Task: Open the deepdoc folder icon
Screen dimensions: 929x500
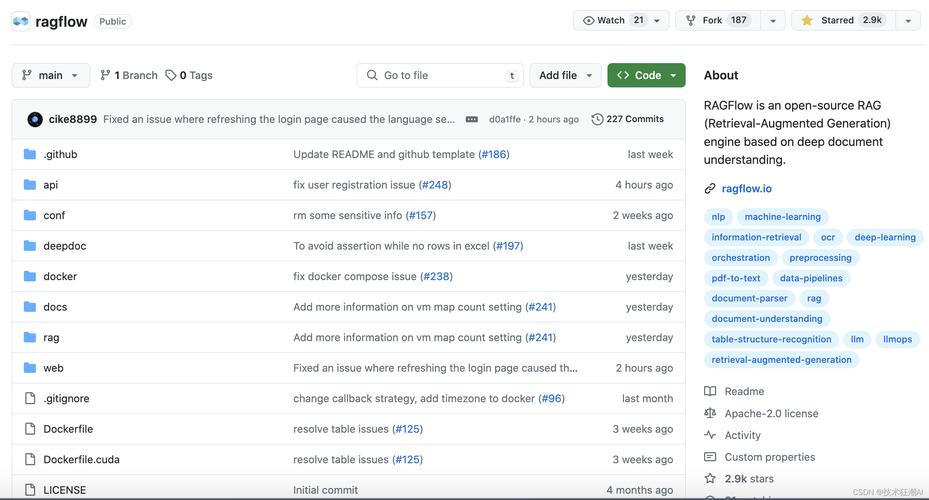Action: 30,246
